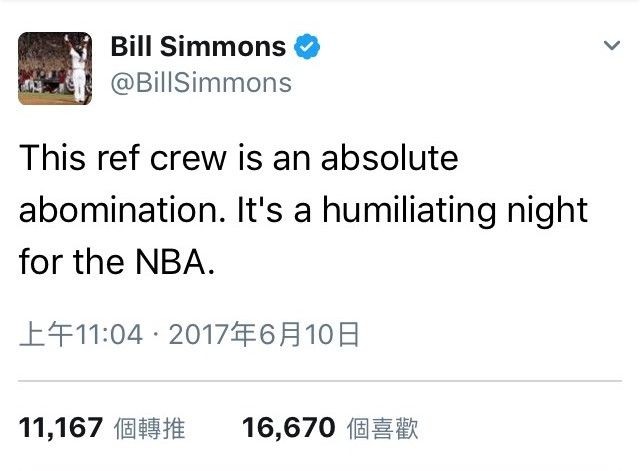Image resolution: width=640 pixels, height=471 pixels.
Task: Click the line "abomination. It's a humiliating night"
Action: (x=303, y=210)
